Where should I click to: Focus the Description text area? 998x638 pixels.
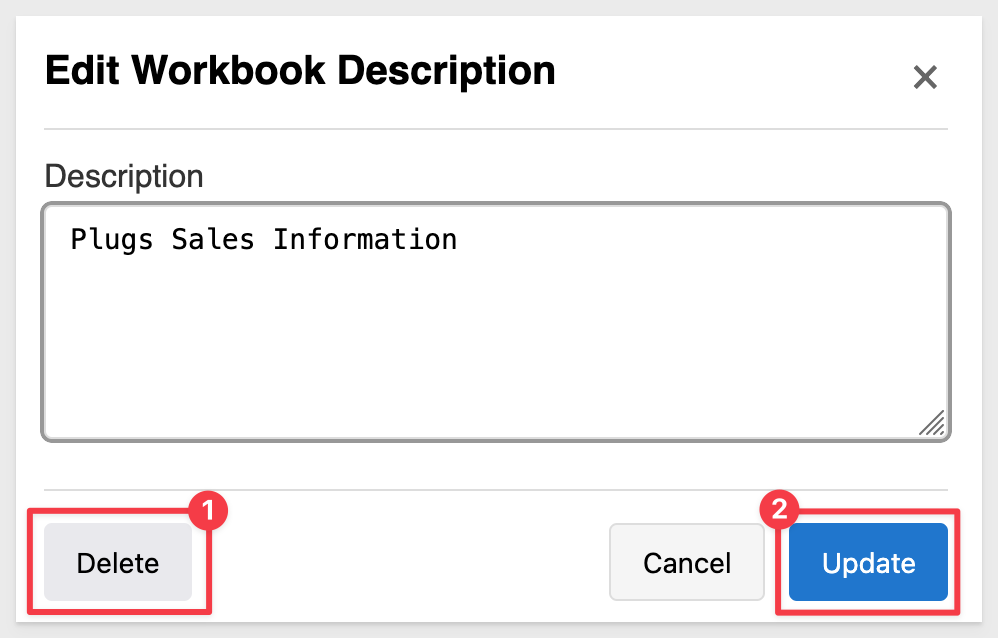[496, 322]
